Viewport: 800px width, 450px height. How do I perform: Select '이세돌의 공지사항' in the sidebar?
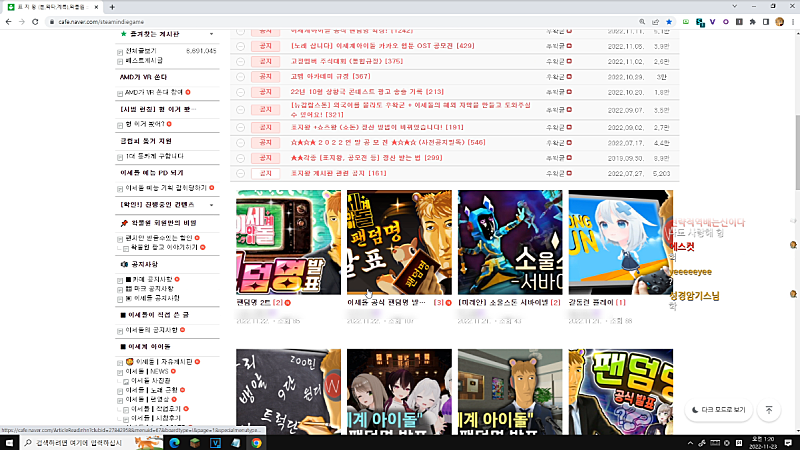pos(152,330)
